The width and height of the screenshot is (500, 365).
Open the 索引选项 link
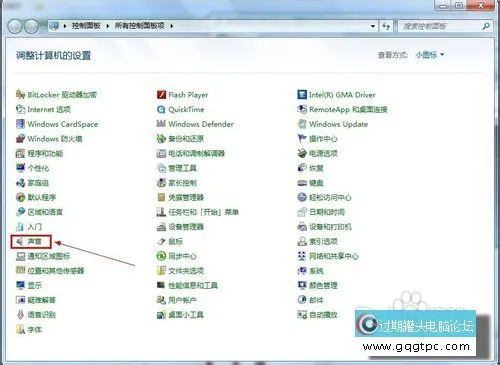point(323,241)
